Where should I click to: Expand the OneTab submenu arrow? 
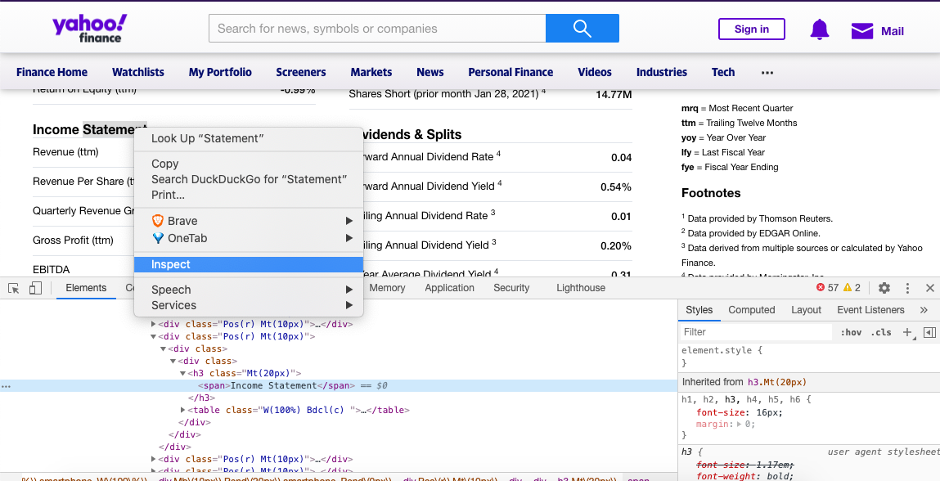pyautogui.click(x=349, y=238)
